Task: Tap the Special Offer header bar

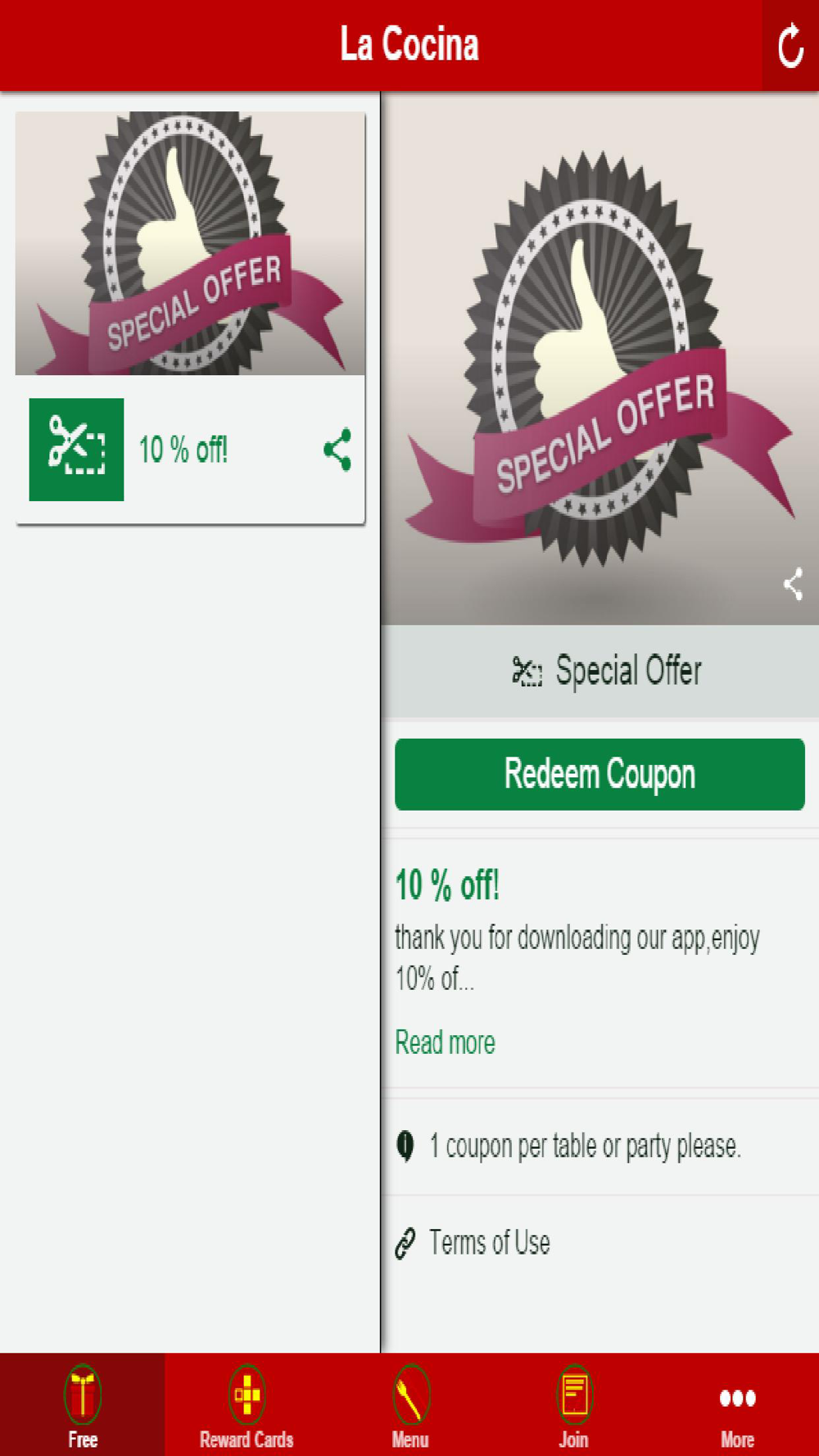Action: coord(600,671)
